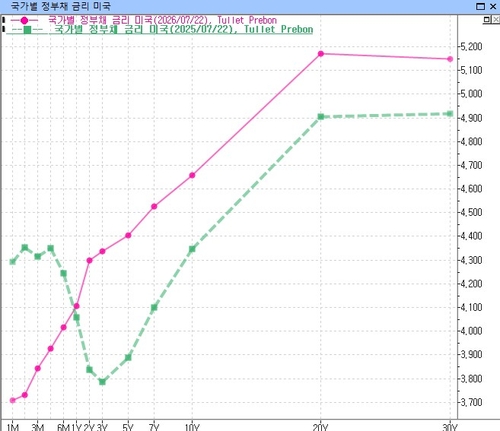Click the 4,700 y-axis label
The width and height of the screenshot is (500, 431).
471,165
